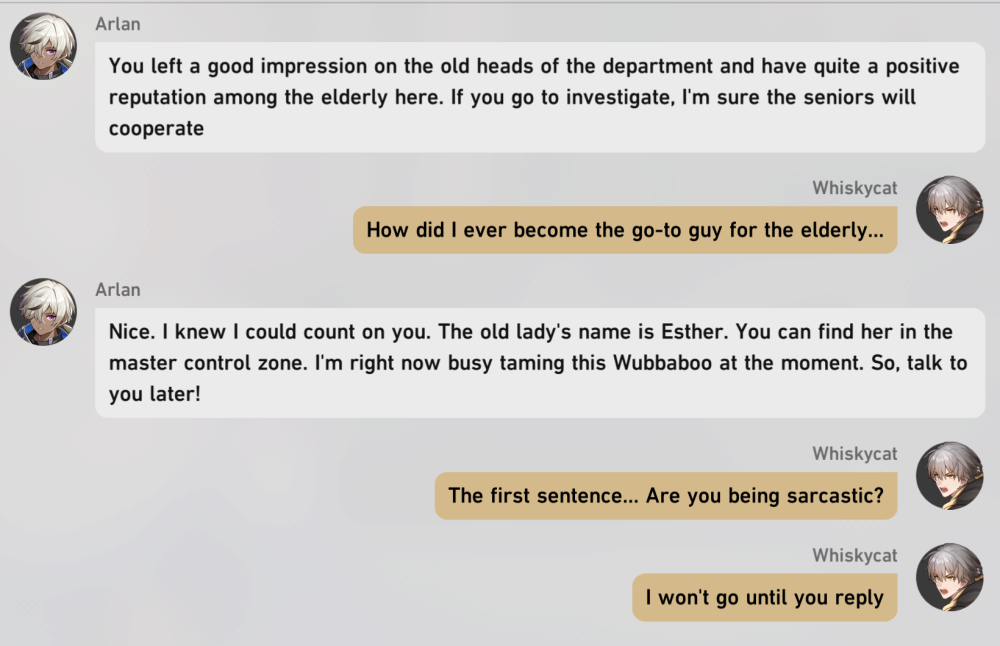1000x646 pixels.
Task: Select Arlan's message about the good impression
Action: pos(540,97)
